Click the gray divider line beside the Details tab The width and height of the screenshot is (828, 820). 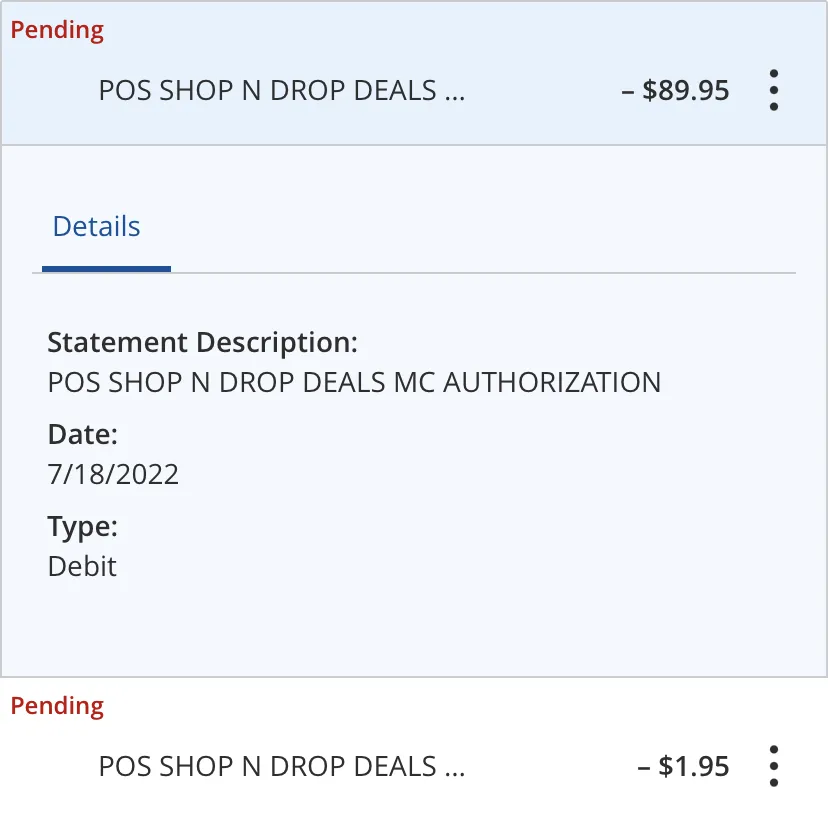point(483,273)
